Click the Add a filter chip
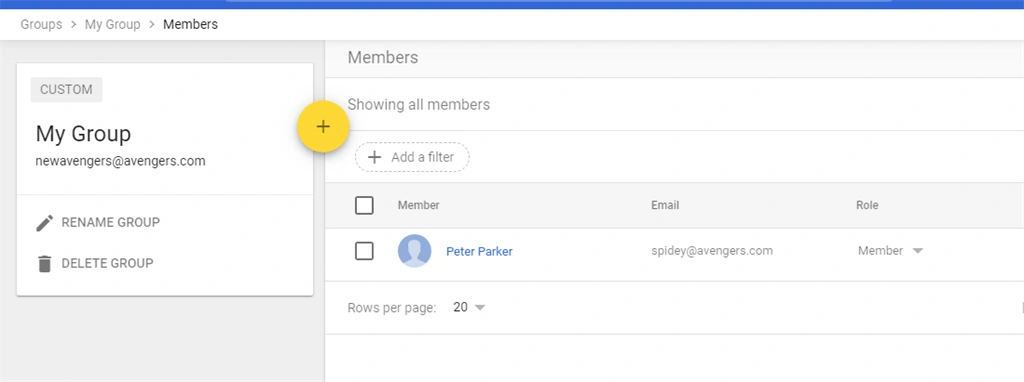Screen dimensions: 1024x382 (412, 157)
